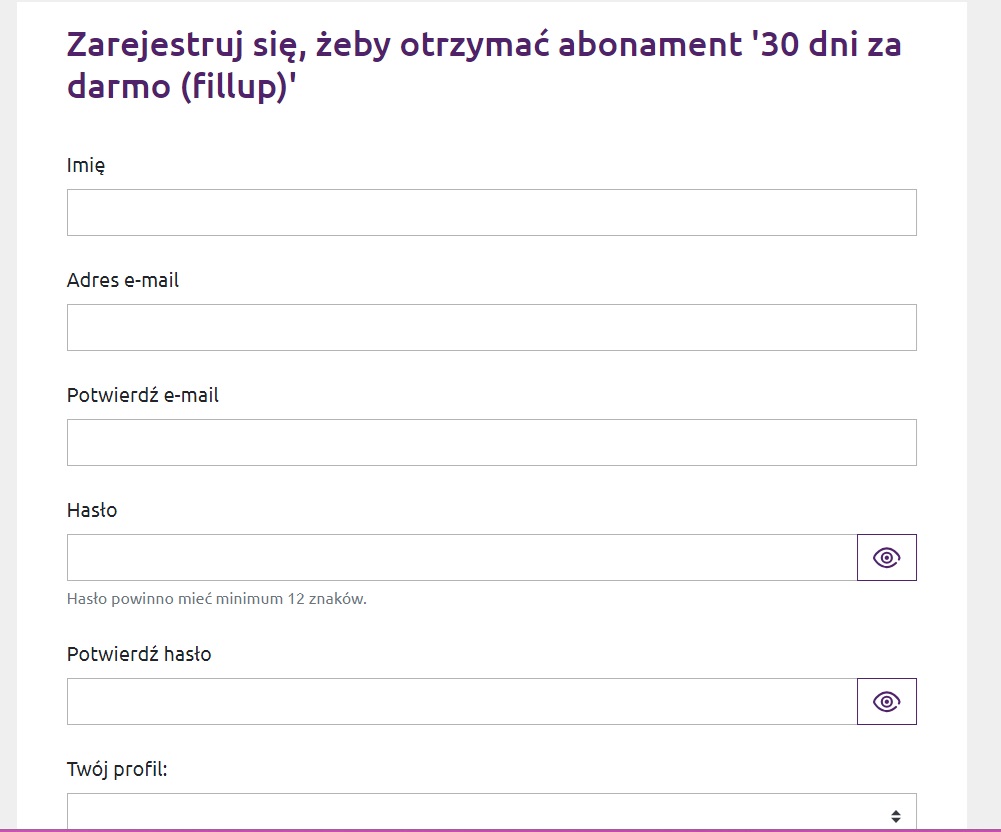Click the registration heading about 30 dni za darmo
This screenshot has height=832, width=1001.
pos(484,64)
